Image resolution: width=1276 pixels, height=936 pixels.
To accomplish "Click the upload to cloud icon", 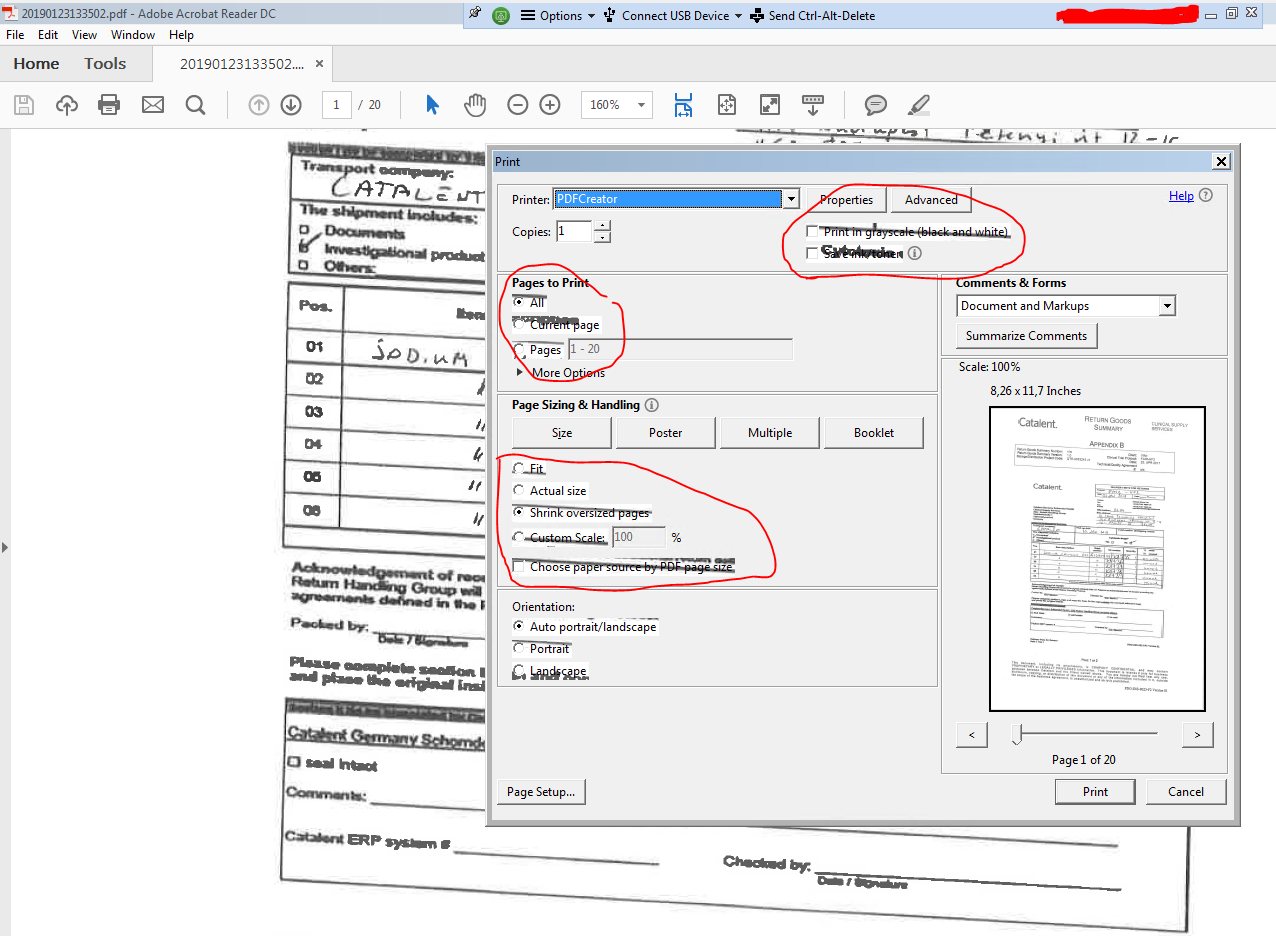I will pos(67,105).
